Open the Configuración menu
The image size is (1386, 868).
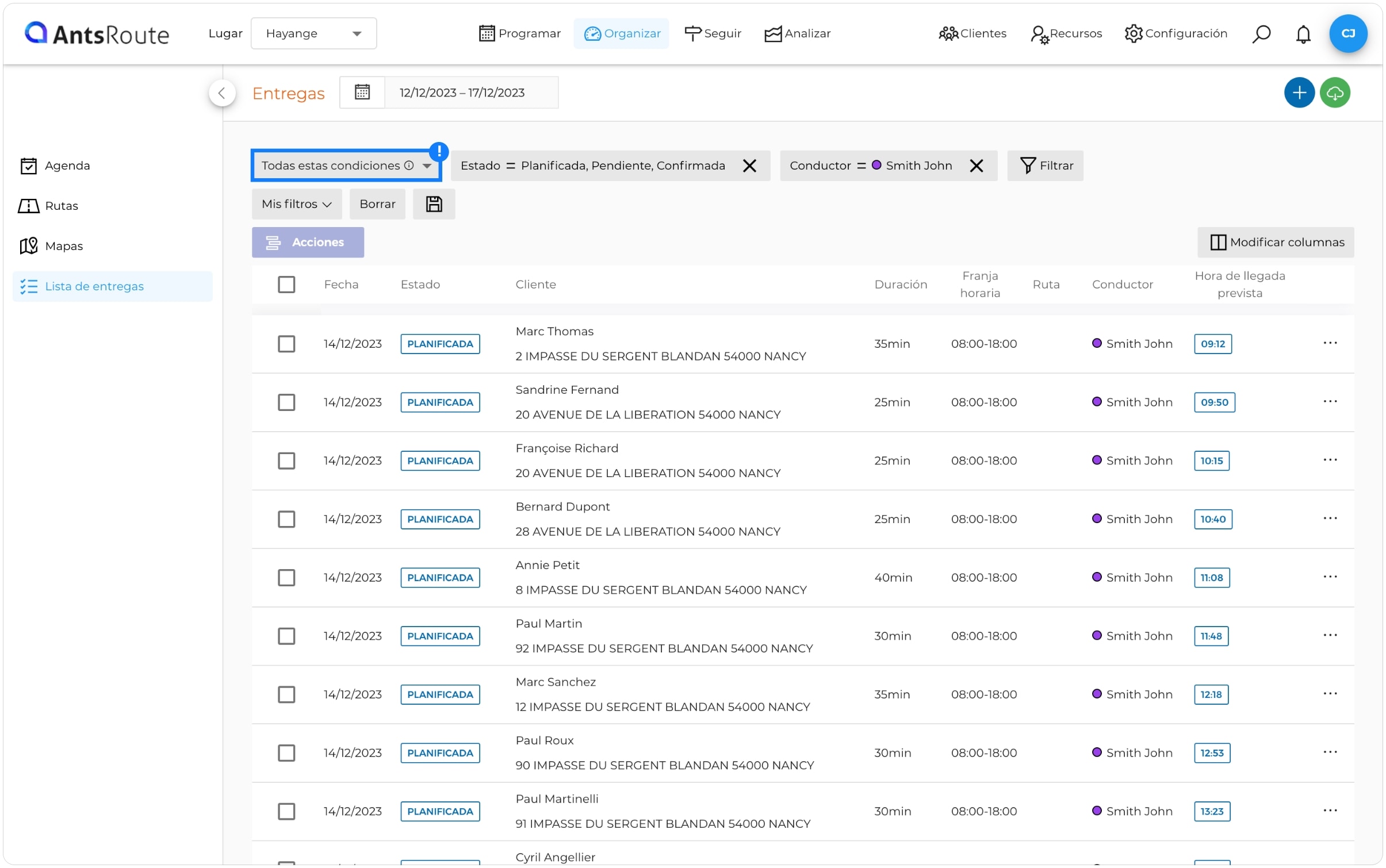pyautogui.click(x=1176, y=33)
